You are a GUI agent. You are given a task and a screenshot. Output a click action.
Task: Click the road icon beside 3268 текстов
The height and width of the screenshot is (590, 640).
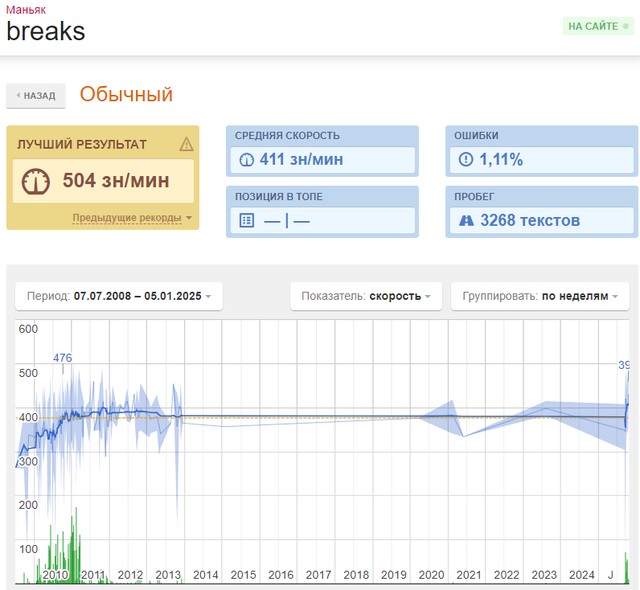tap(465, 221)
